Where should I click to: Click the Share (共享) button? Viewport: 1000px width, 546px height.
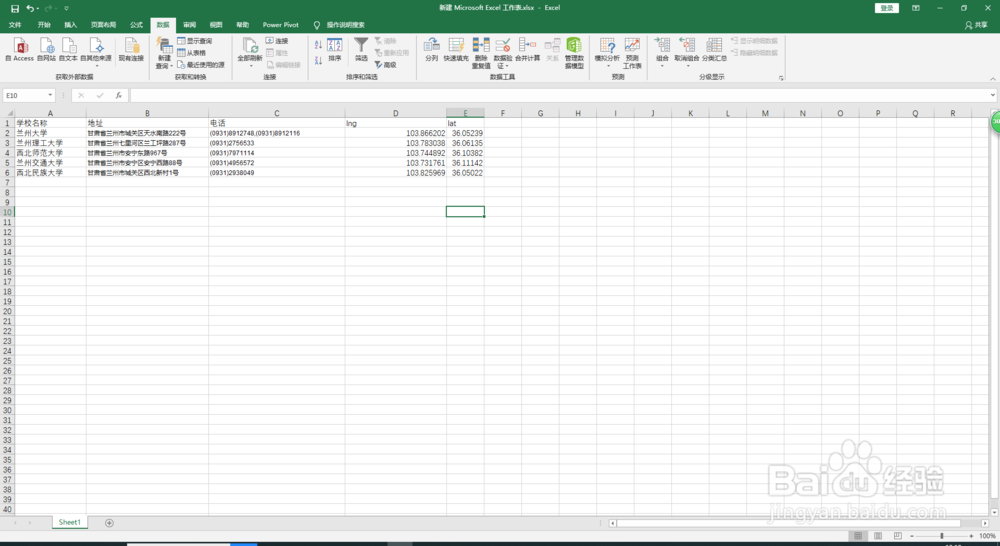(976, 25)
